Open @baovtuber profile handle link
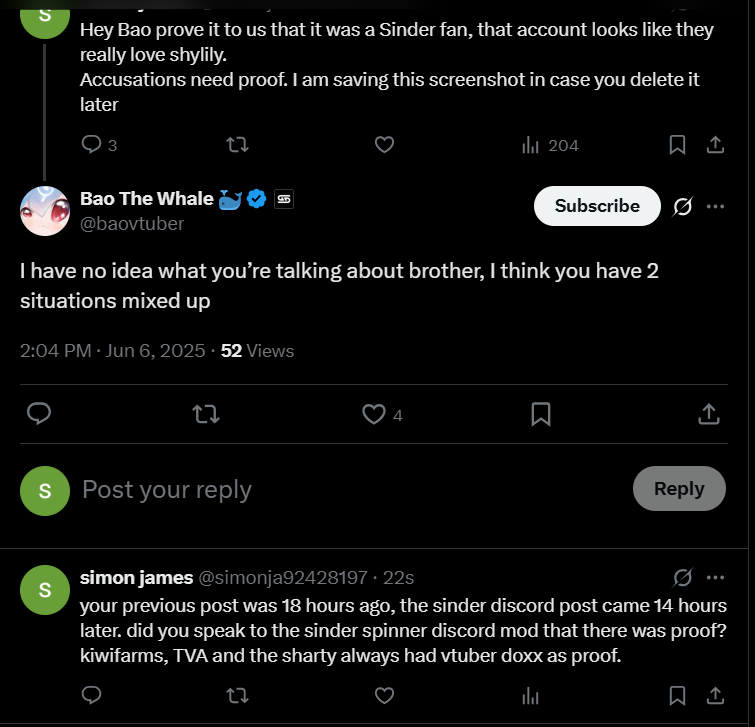The height and width of the screenshot is (727, 755). 132,223
